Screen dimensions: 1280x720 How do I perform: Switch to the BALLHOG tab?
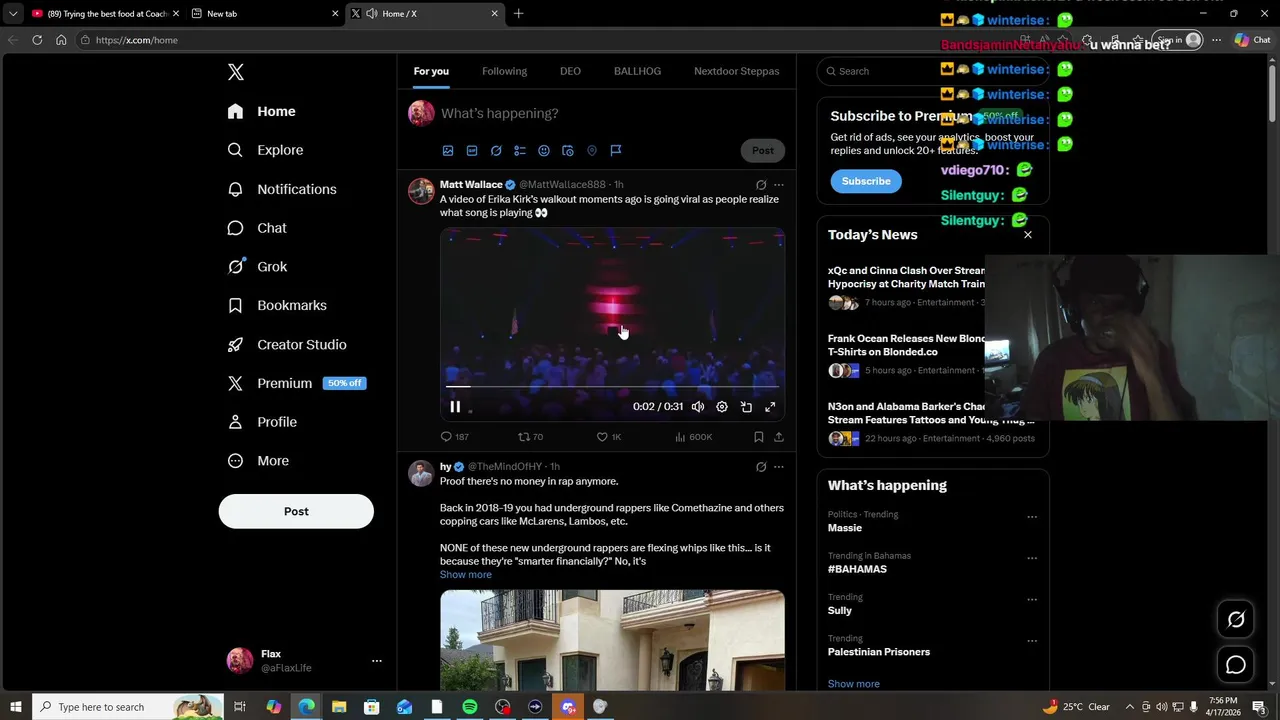(x=637, y=71)
